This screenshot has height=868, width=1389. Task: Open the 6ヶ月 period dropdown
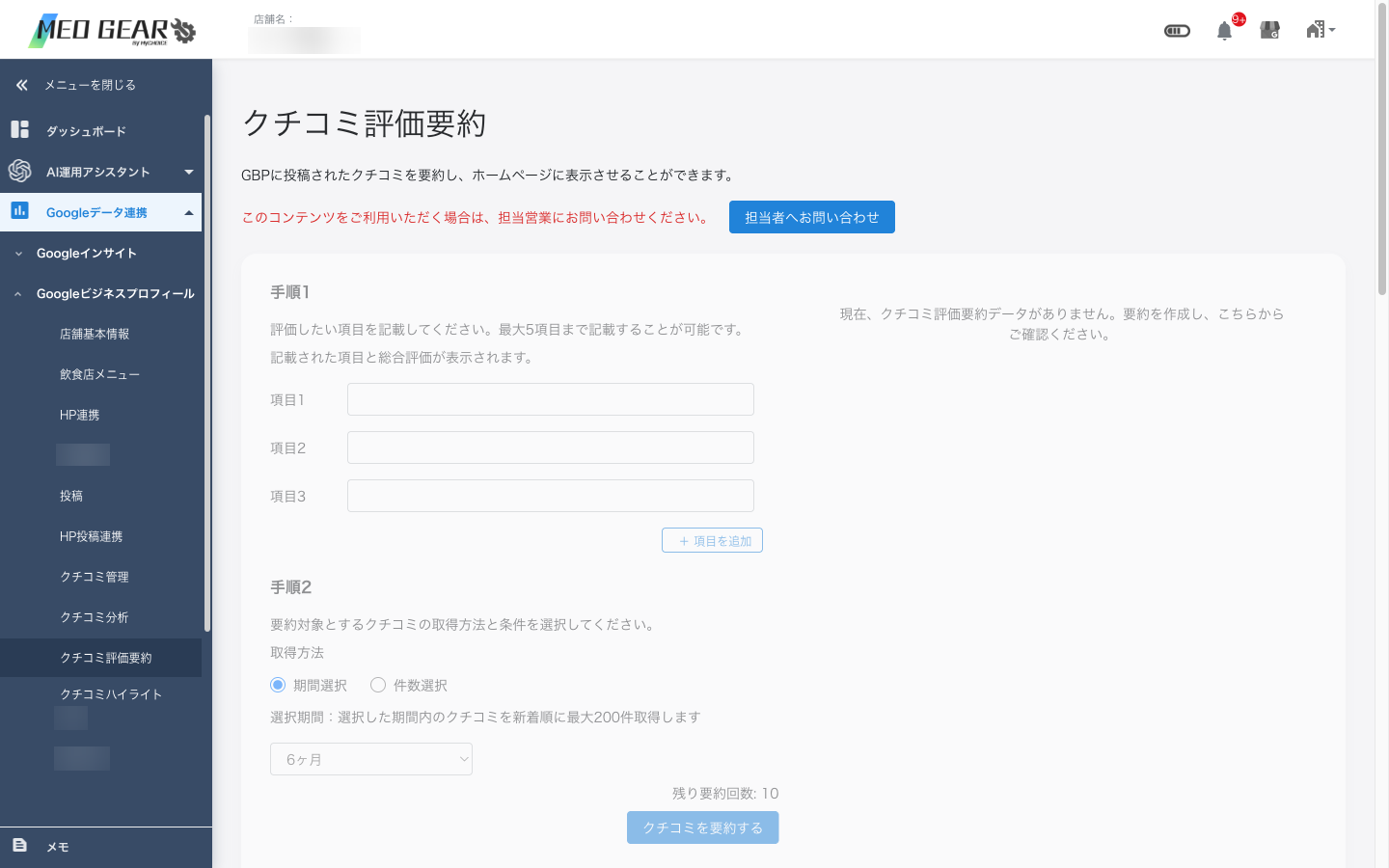[371, 759]
